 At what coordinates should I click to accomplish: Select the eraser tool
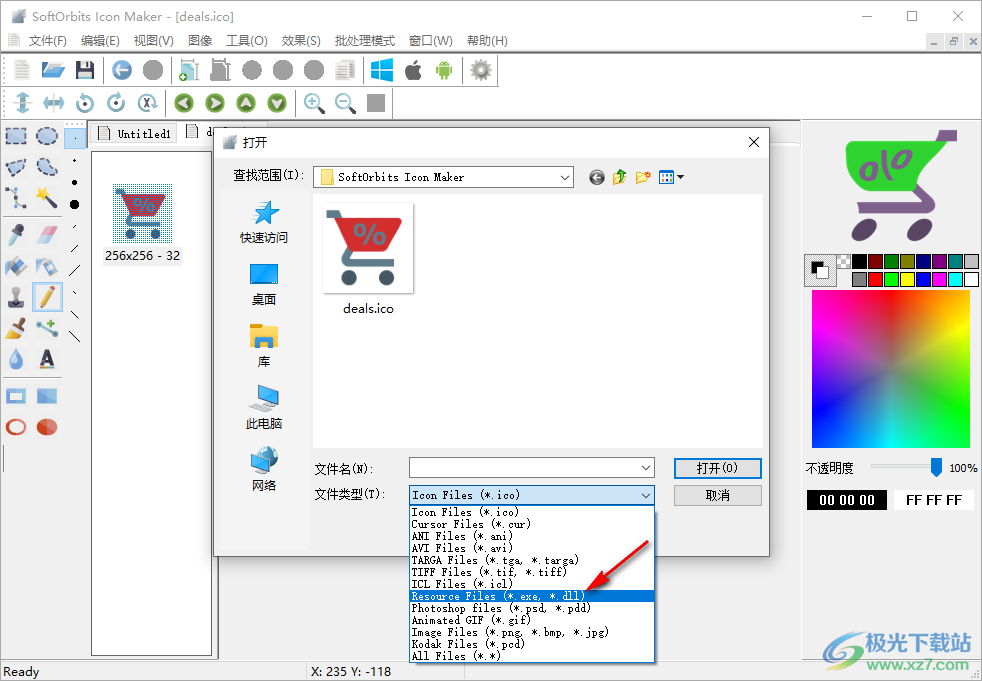point(47,235)
